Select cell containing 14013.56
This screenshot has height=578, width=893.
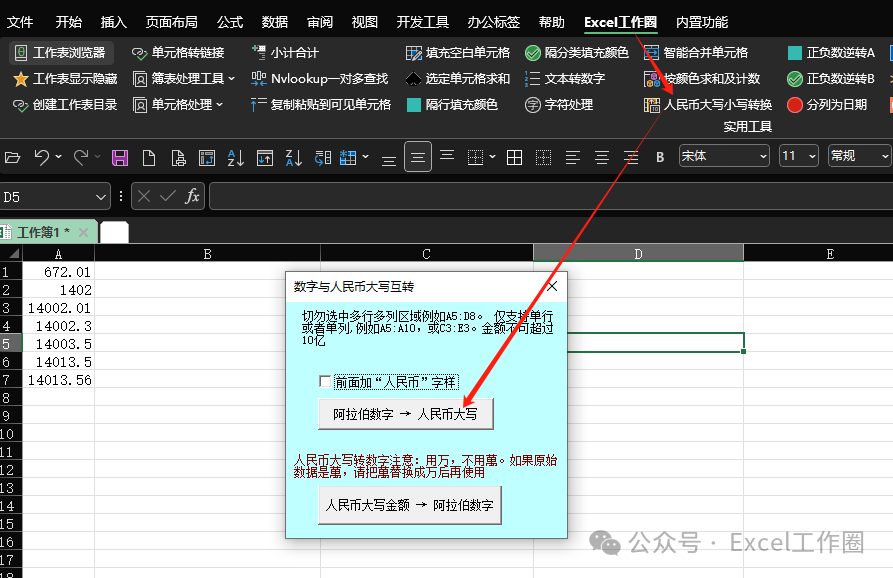pyautogui.click(x=58, y=380)
